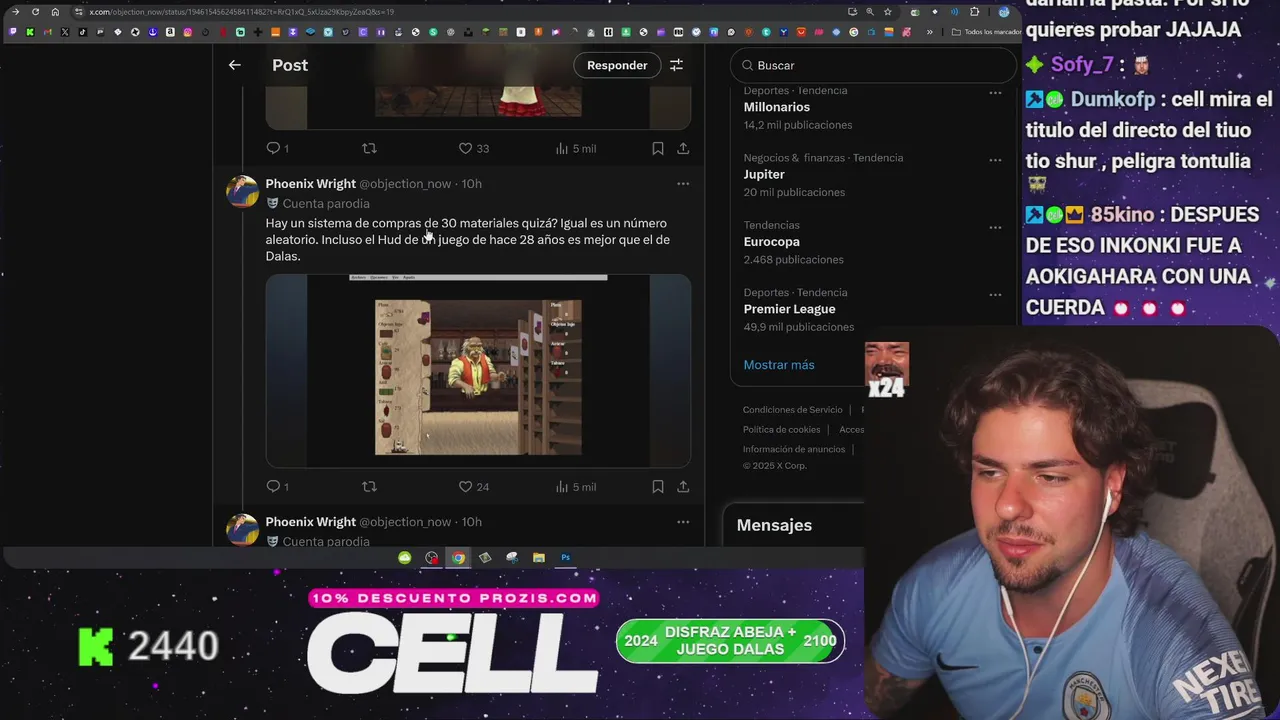Open more options for Jupiter trend

(995, 160)
